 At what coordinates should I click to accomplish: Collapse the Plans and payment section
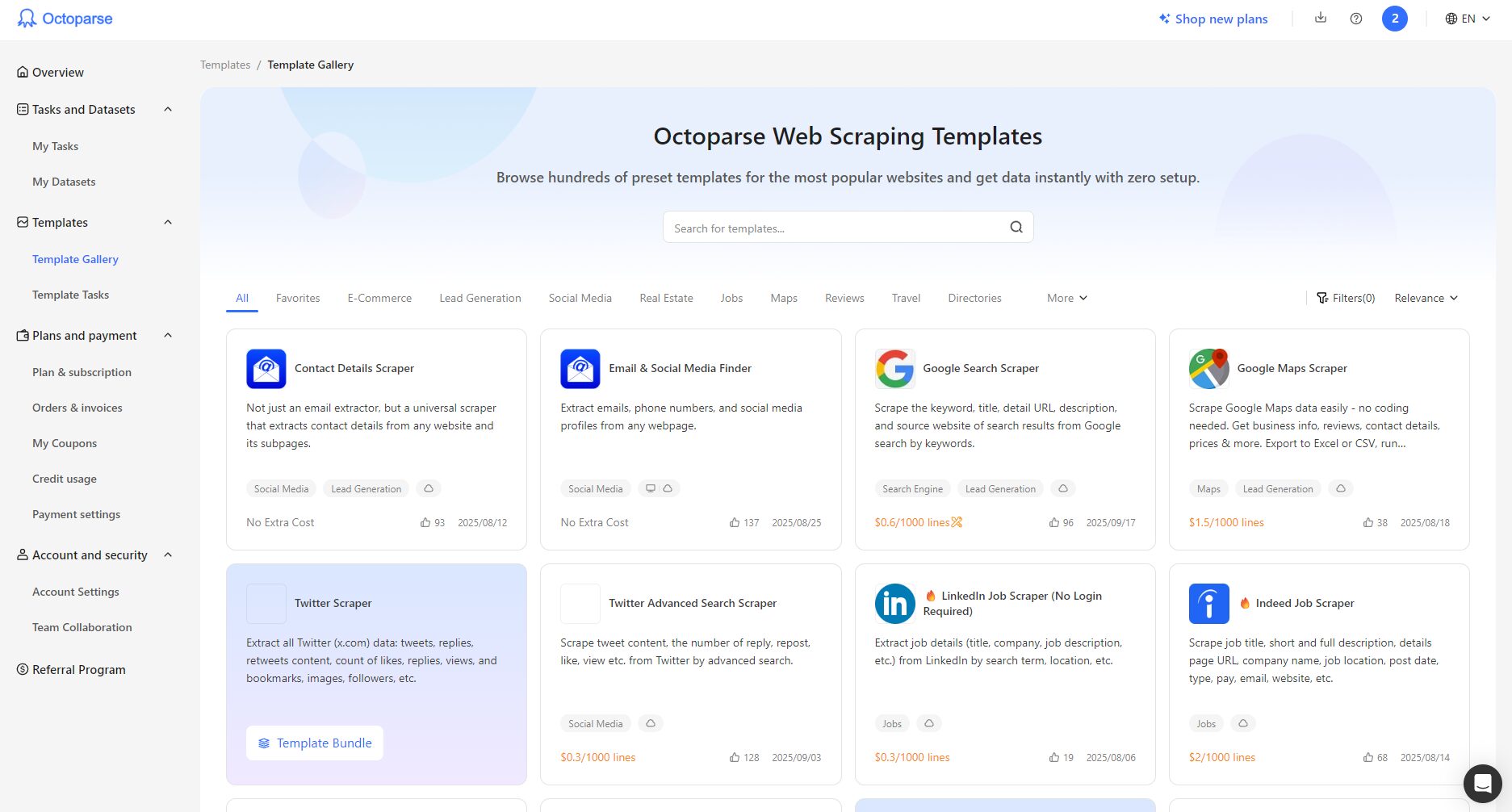pyautogui.click(x=168, y=335)
